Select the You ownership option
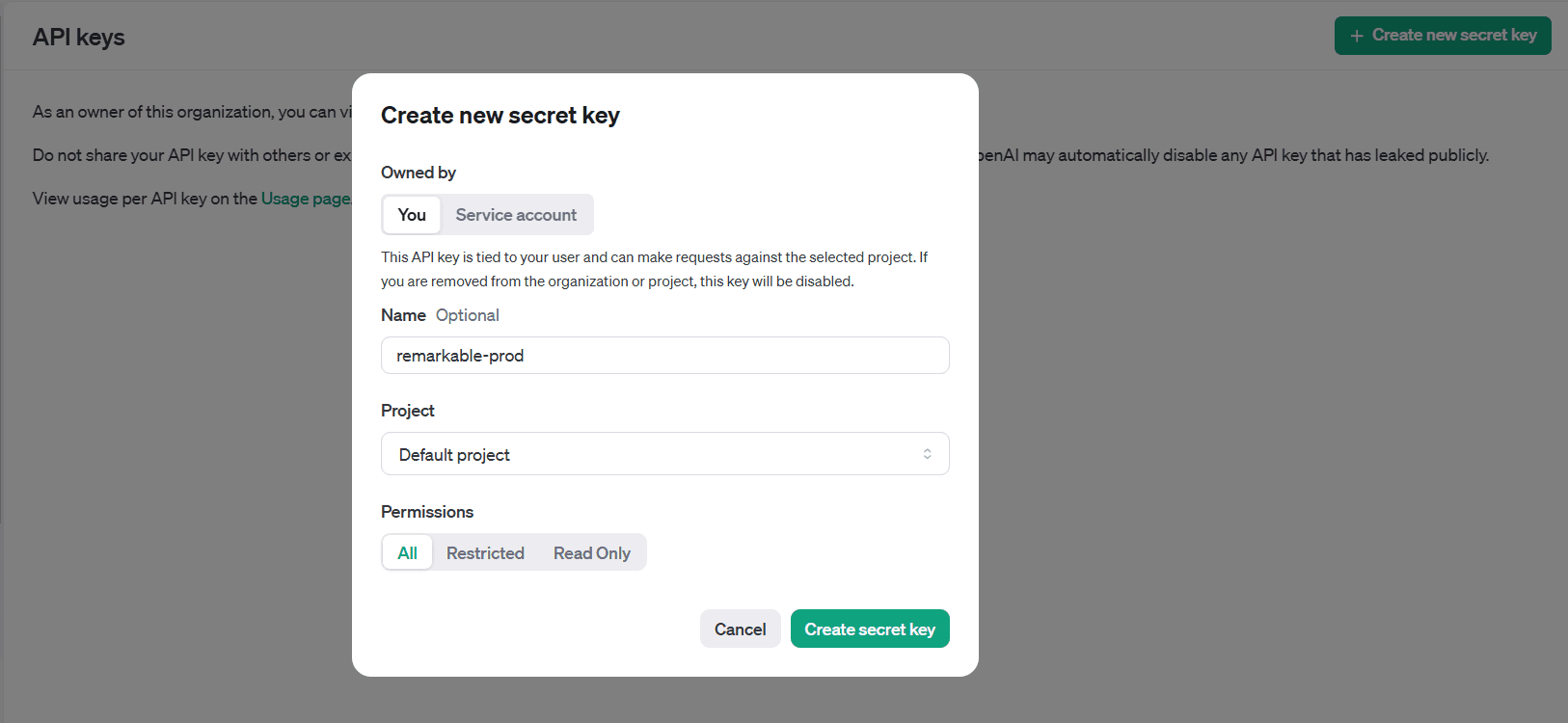The image size is (1568, 723). (x=412, y=215)
